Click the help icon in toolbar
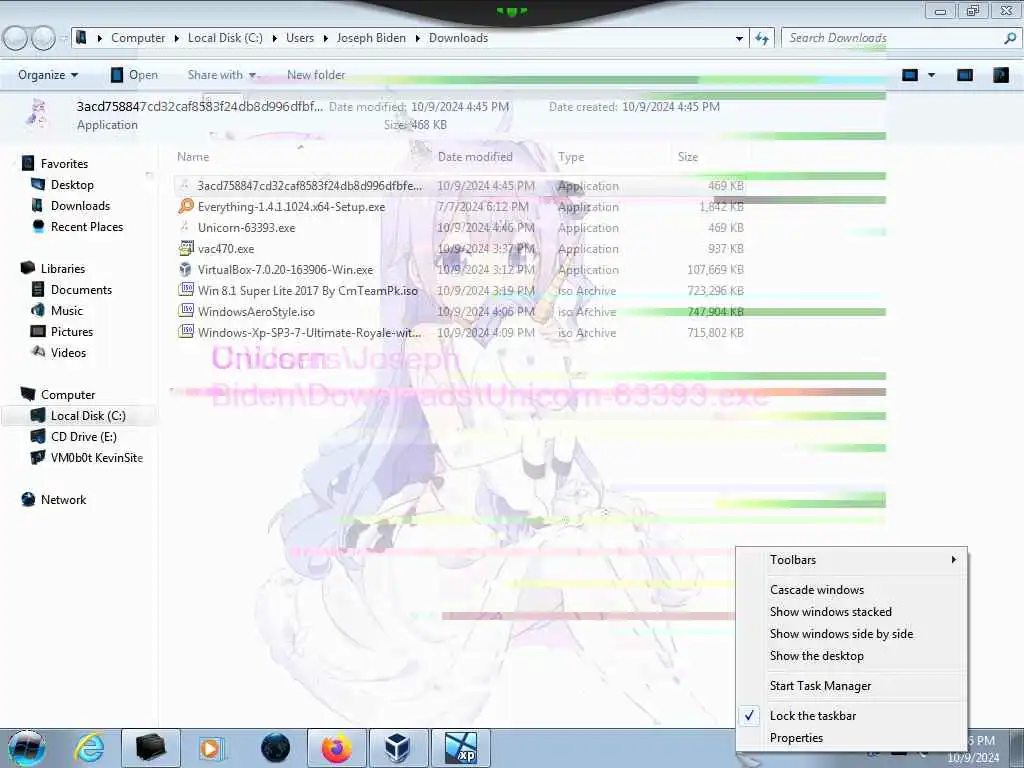The width and height of the screenshot is (1024, 768). pyautogui.click(x=1000, y=75)
